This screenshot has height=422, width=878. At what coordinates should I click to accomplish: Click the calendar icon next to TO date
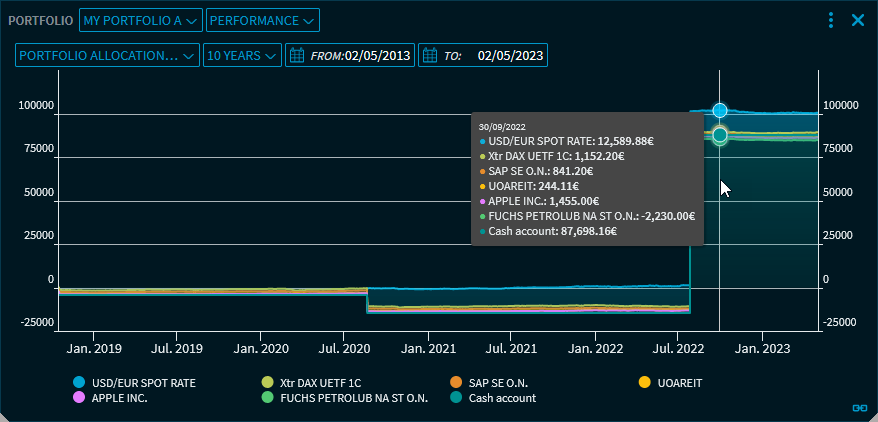(x=430, y=56)
